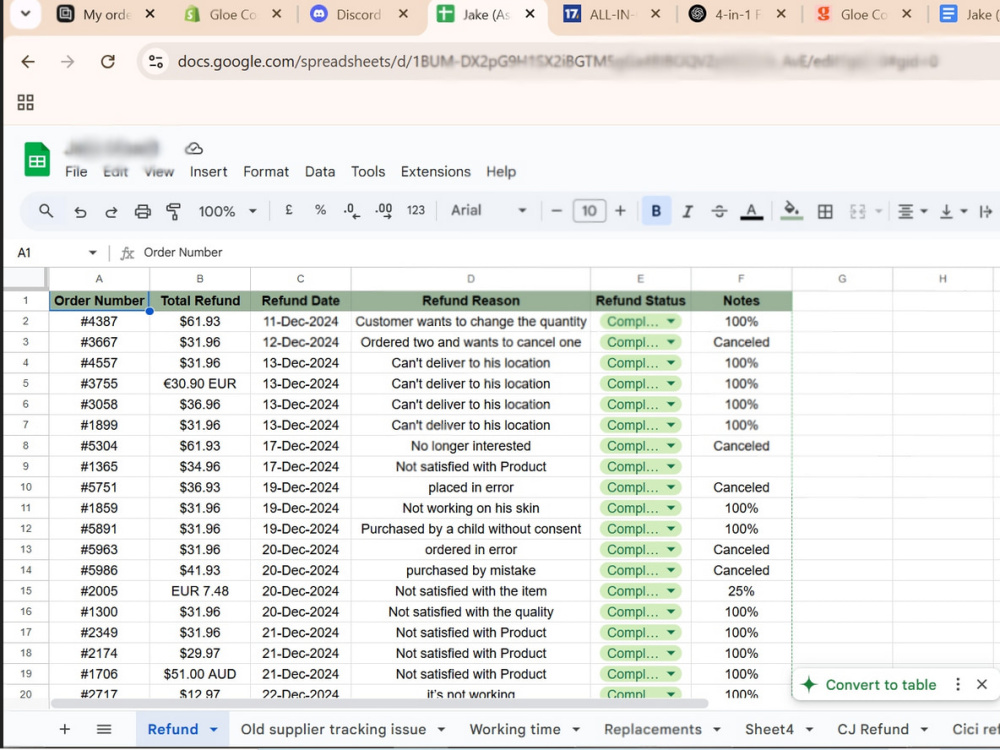Select cell with order number #2005
Image resolution: width=1000 pixels, height=750 pixels.
[99, 591]
